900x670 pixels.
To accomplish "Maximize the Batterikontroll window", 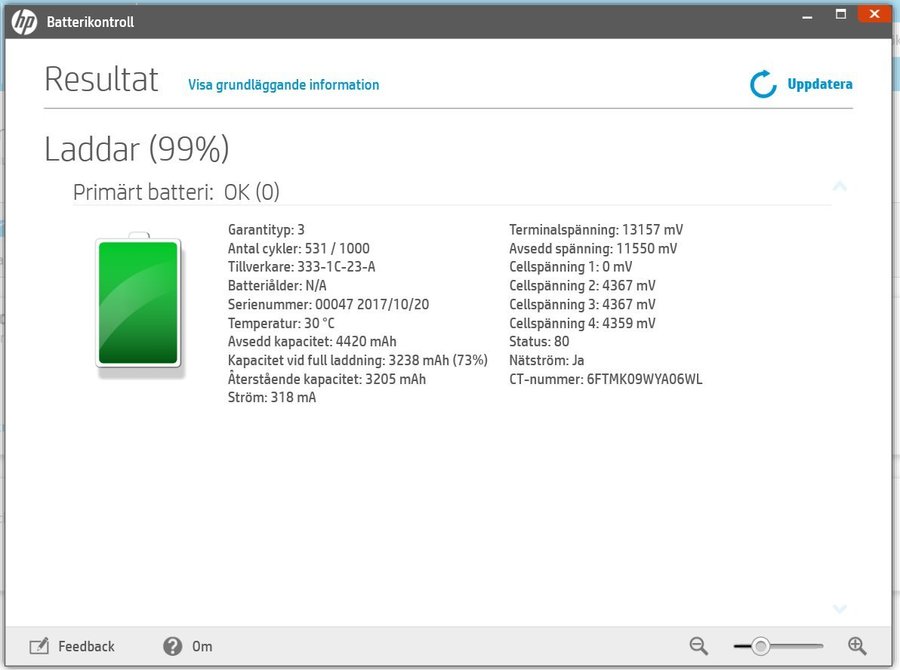I will pos(841,14).
